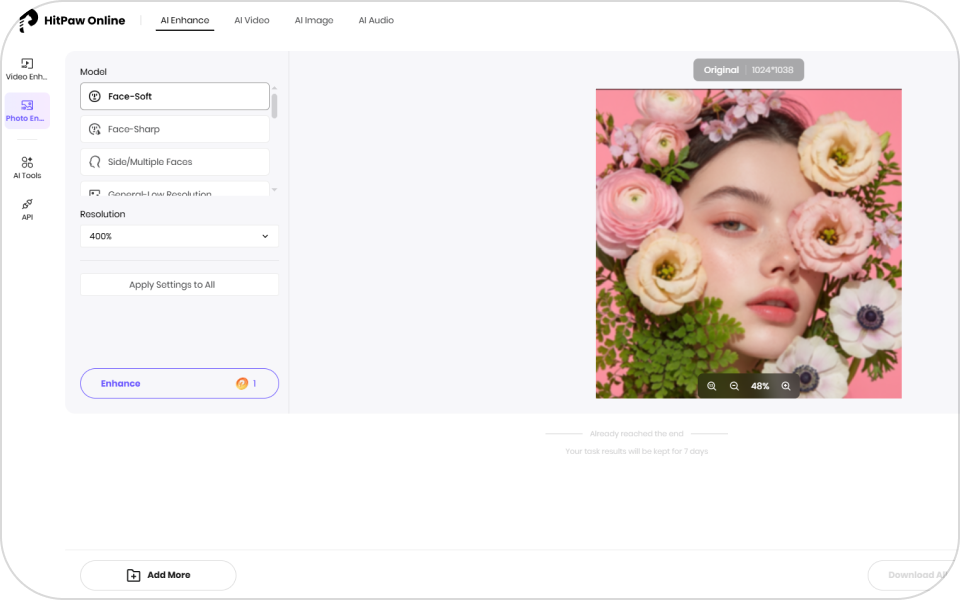Zoom in on the preview image
This screenshot has width=960, height=600.
click(x=786, y=386)
